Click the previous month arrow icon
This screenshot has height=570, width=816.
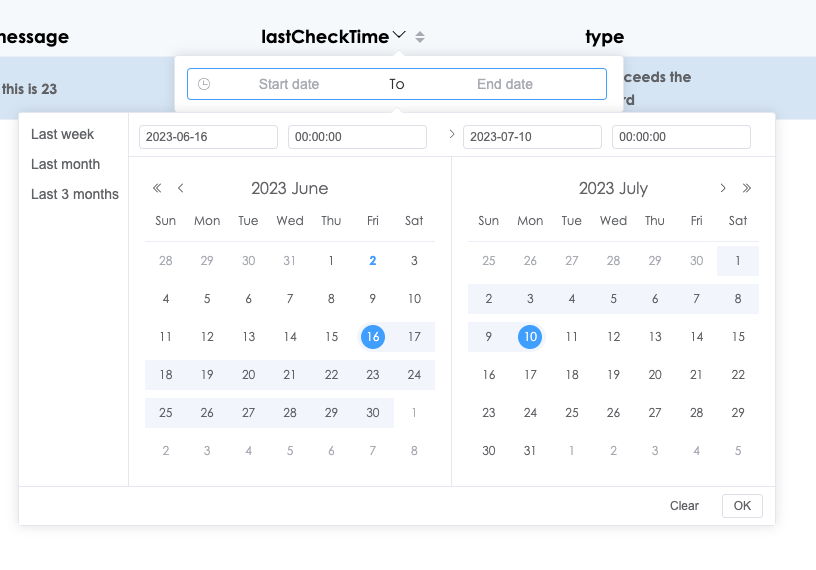181,188
